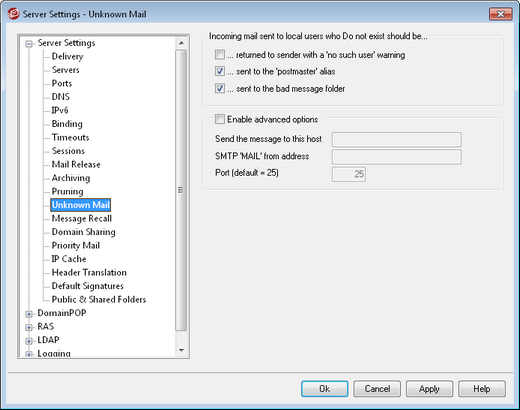Expand the RAS tree node
This screenshot has width=520, height=410.
pyautogui.click(x=29, y=327)
